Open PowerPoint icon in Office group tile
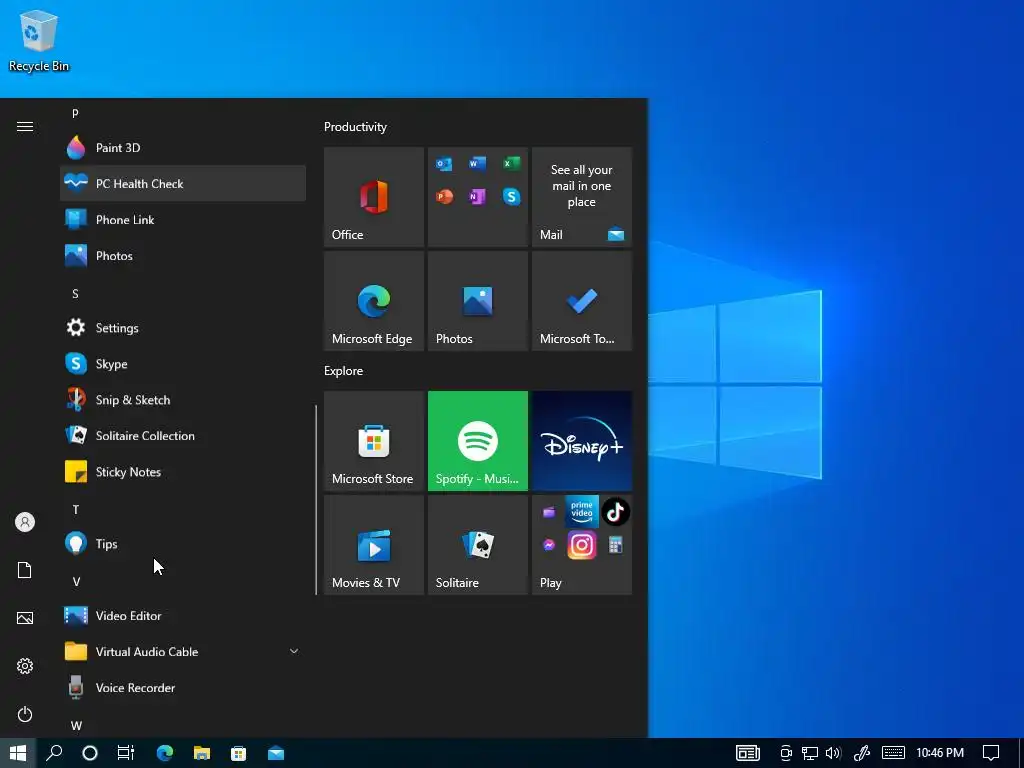Image resolution: width=1024 pixels, height=768 pixels. pos(444,196)
